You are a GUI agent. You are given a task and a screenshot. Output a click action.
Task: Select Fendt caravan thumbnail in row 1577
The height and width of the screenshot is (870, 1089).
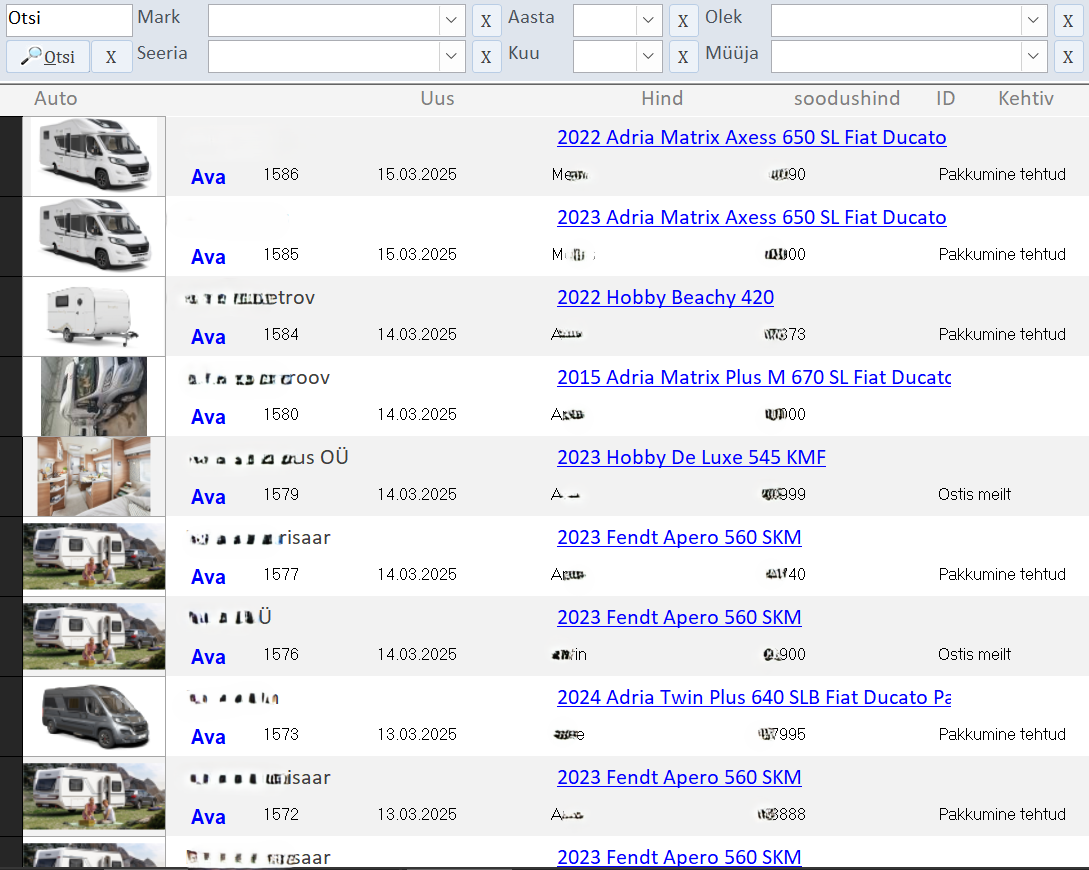[94, 556]
